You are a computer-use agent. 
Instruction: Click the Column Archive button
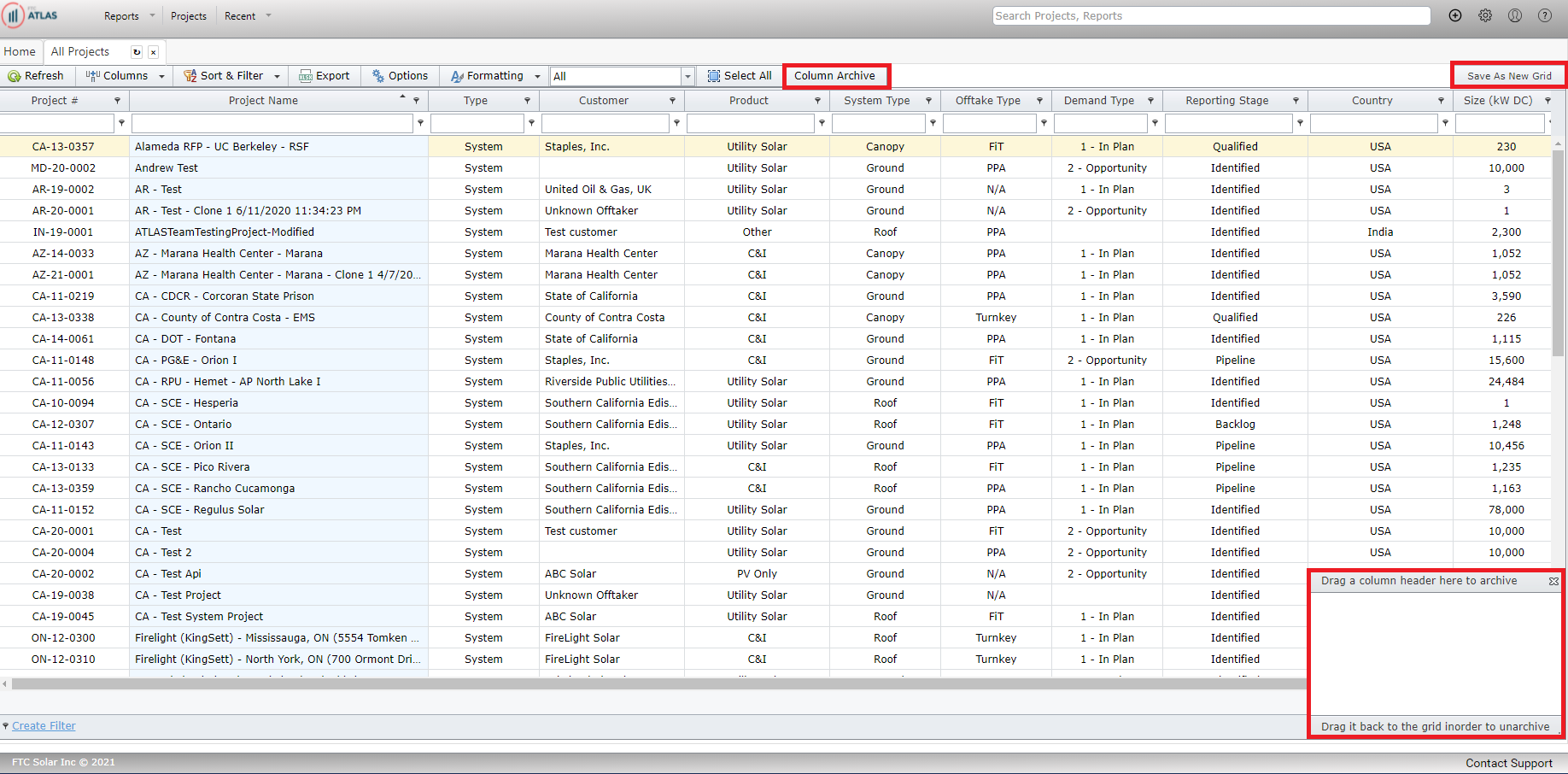click(835, 76)
